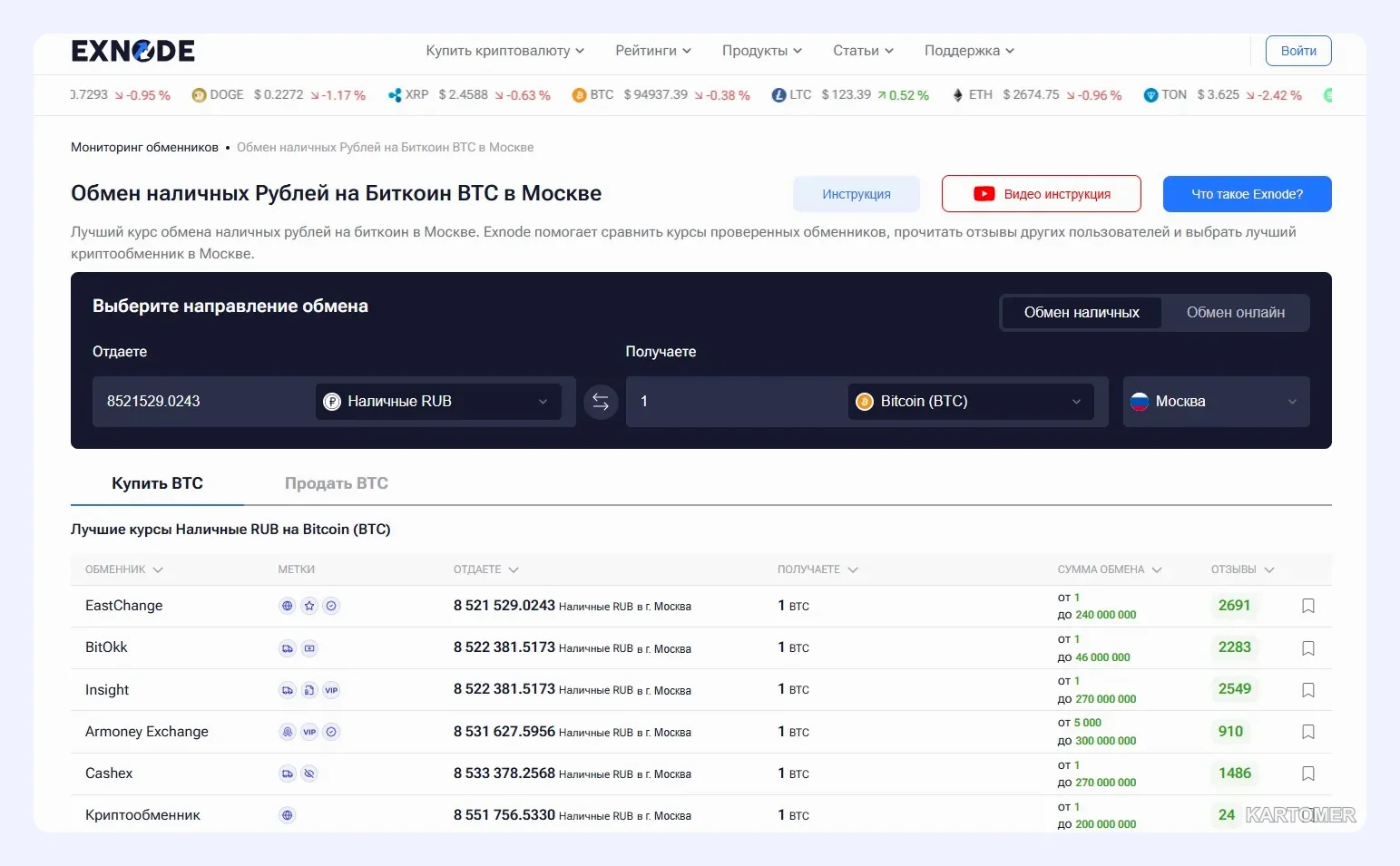This screenshot has width=1400, height=866.
Task: Select the Продать BTC tab
Action: tap(337, 484)
